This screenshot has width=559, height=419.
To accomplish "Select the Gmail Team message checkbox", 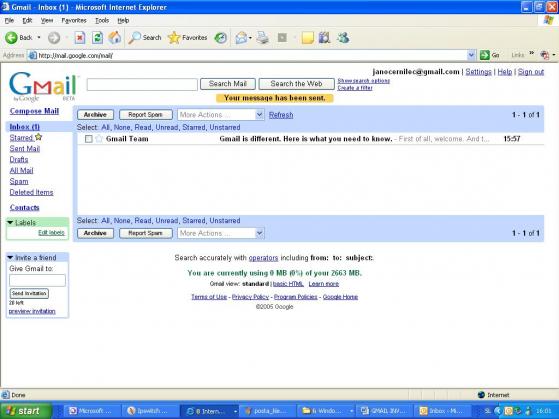I will 88,139.
